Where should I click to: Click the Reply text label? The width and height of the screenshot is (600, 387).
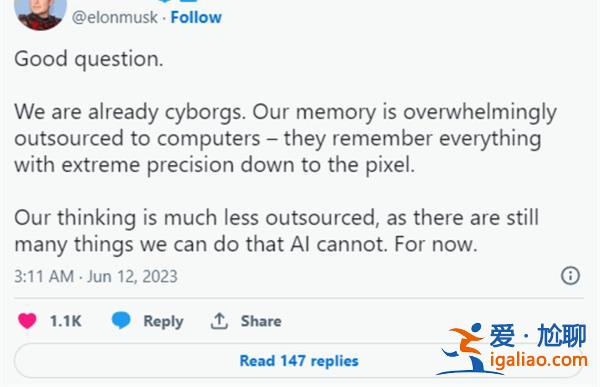click(x=163, y=322)
